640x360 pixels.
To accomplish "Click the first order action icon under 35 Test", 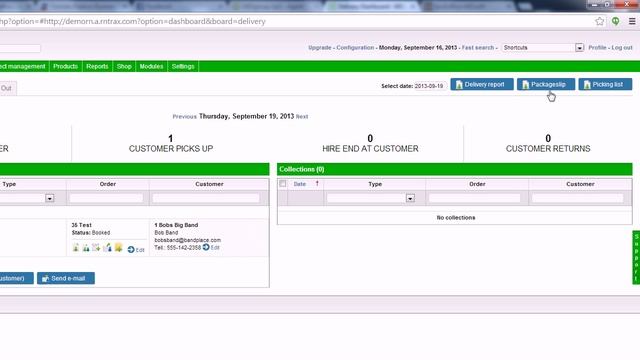I will pos(76,247).
